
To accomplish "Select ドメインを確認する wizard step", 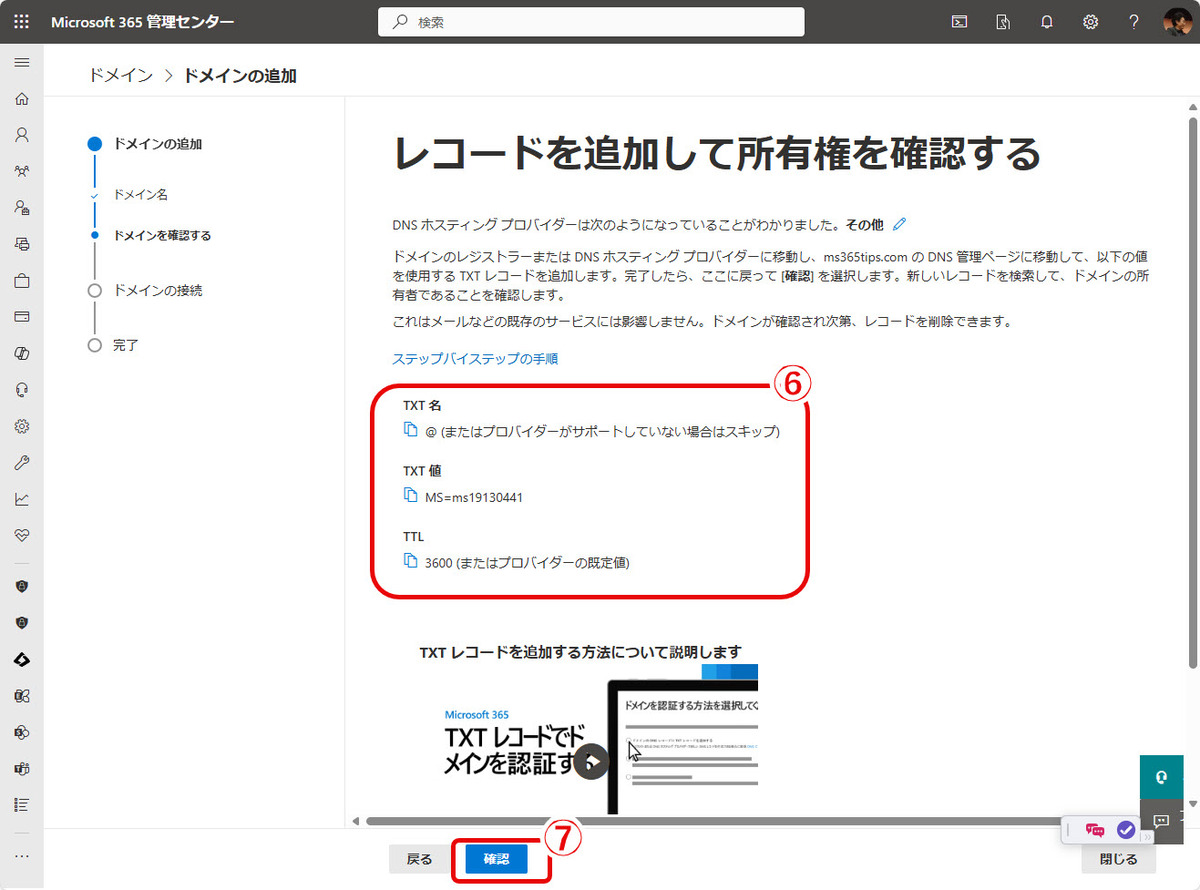I will (x=162, y=236).
